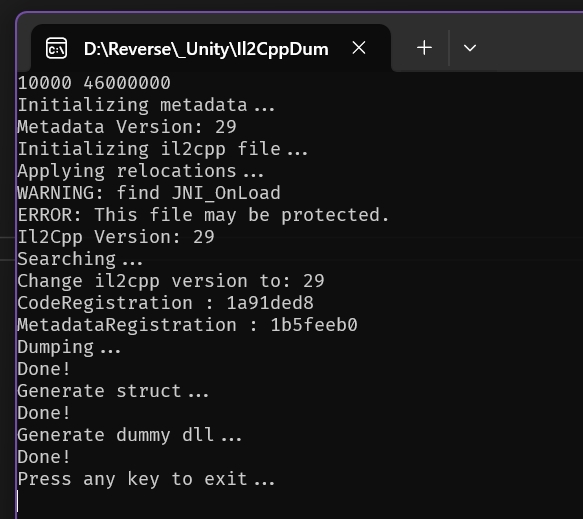Click the blinking cursor on the last line
Viewport: 583px width, 519px height.
17,501
